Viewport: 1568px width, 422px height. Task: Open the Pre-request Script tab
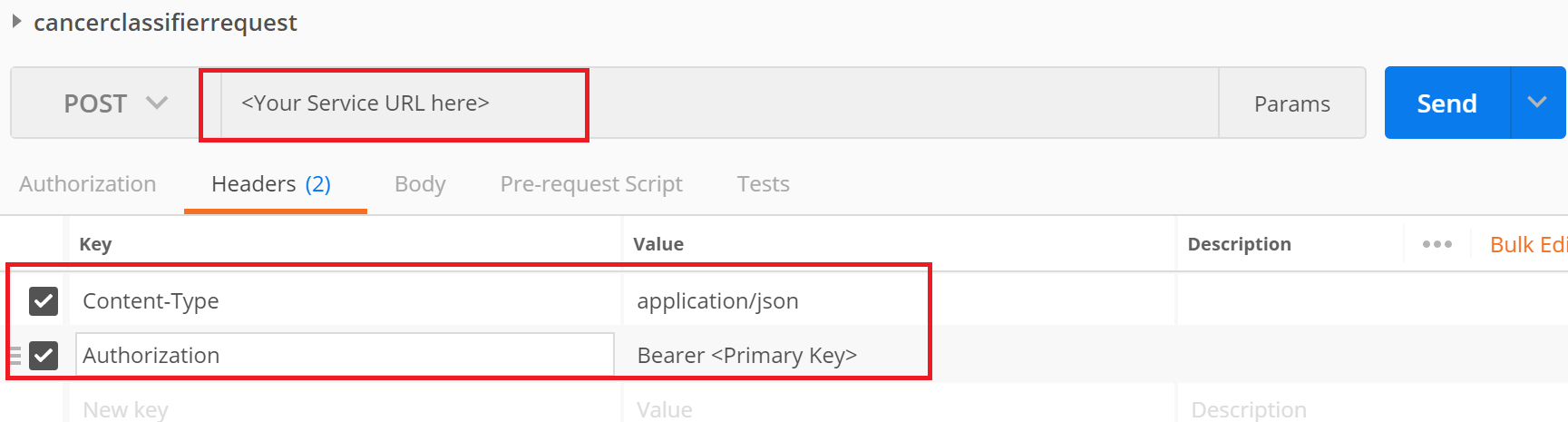591,184
